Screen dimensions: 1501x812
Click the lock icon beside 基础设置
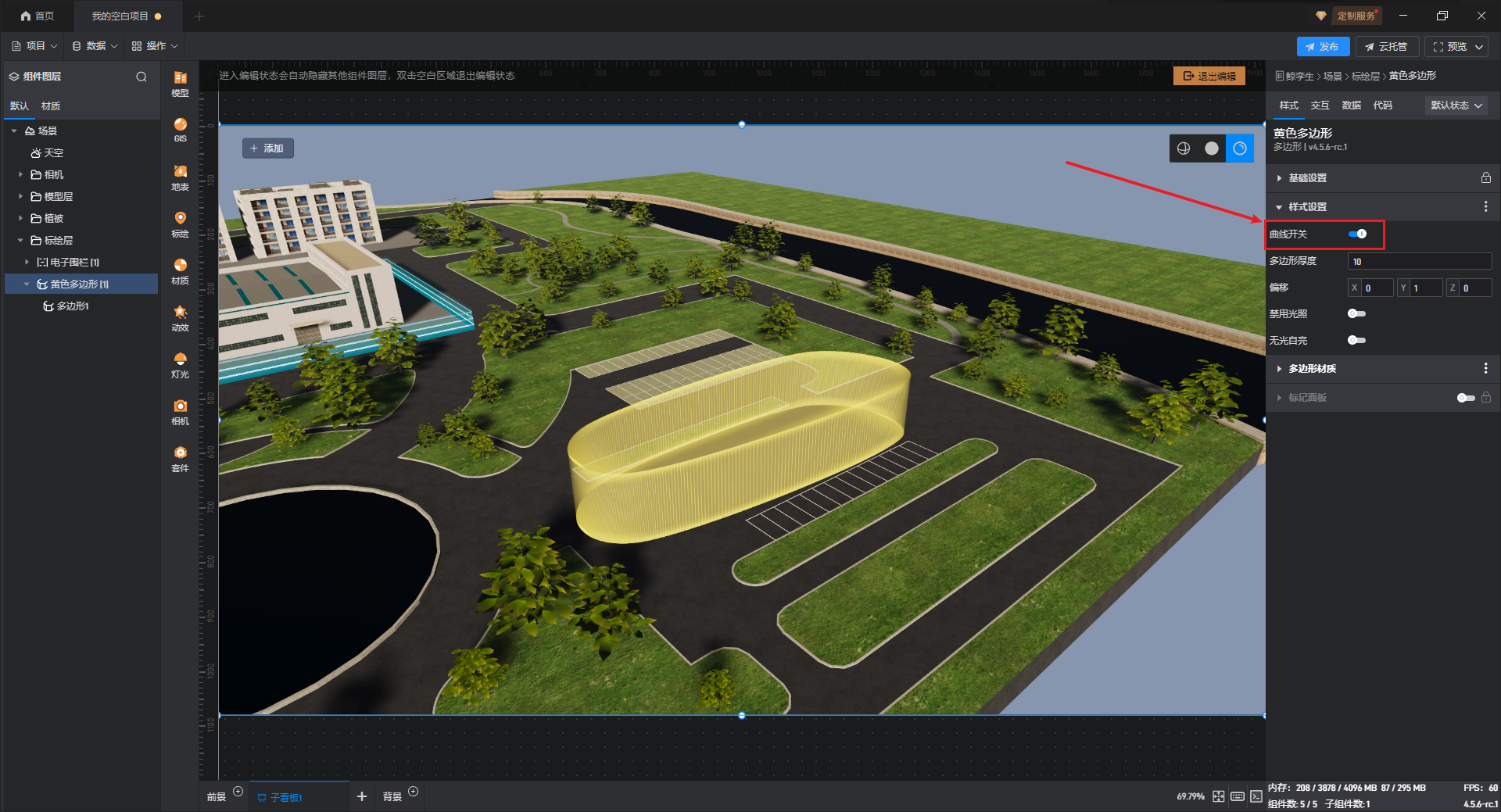pos(1485,178)
